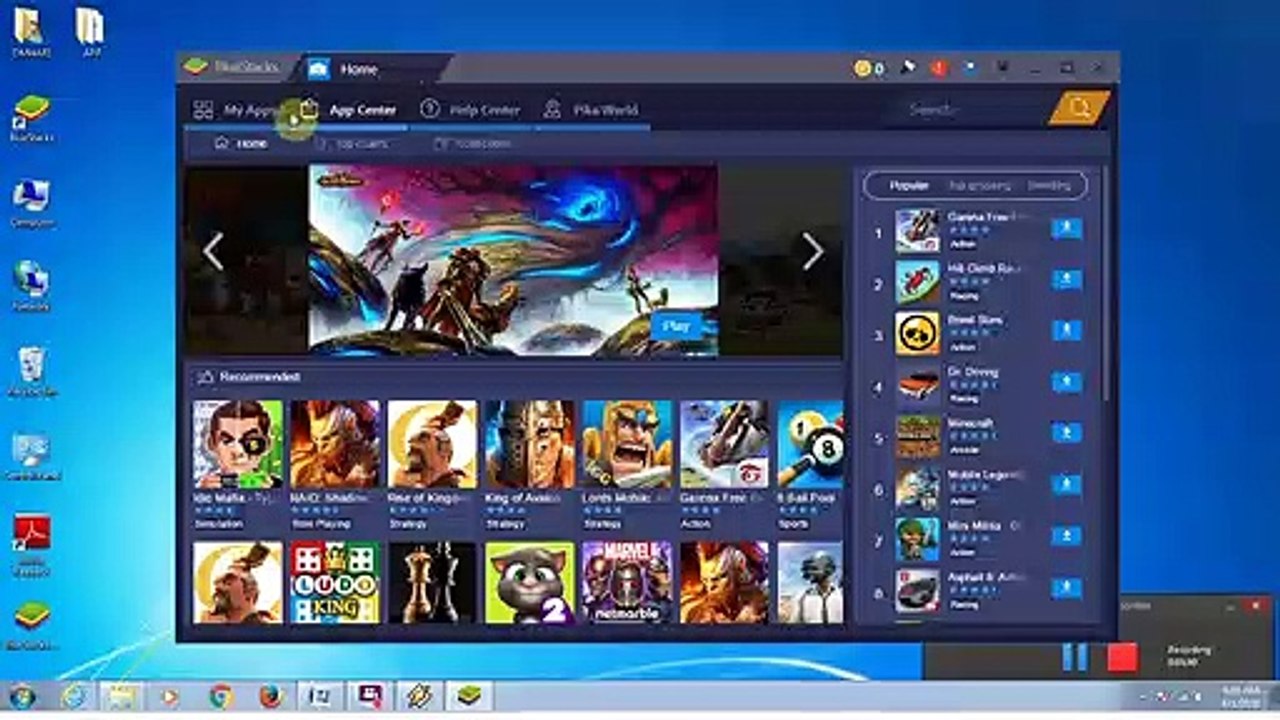Click the Play button on the featured banner
The width and height of the screenshot is (1280, 720).
click(x=676, y=326)
